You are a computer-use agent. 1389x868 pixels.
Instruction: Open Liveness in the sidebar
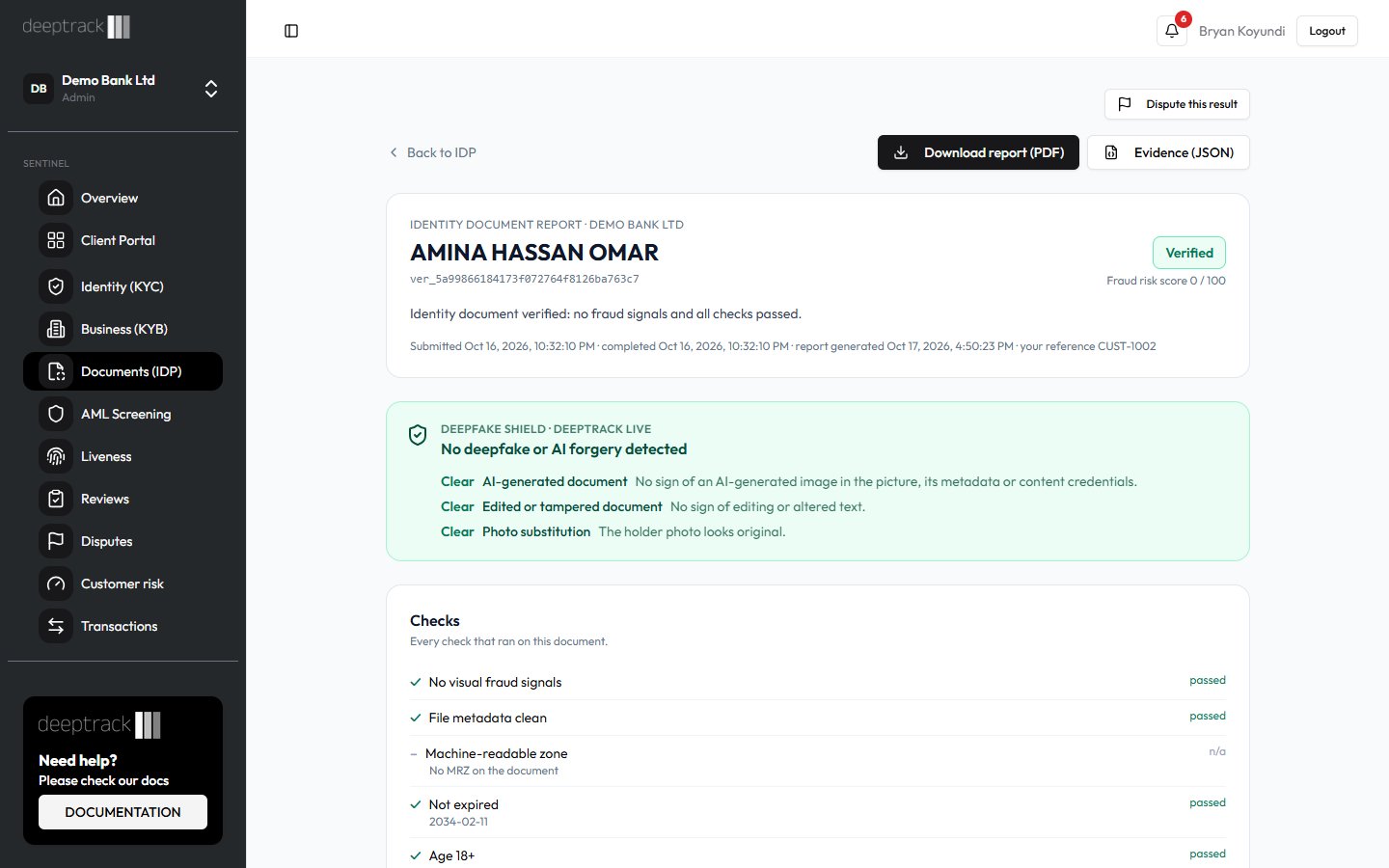point(123,456)
